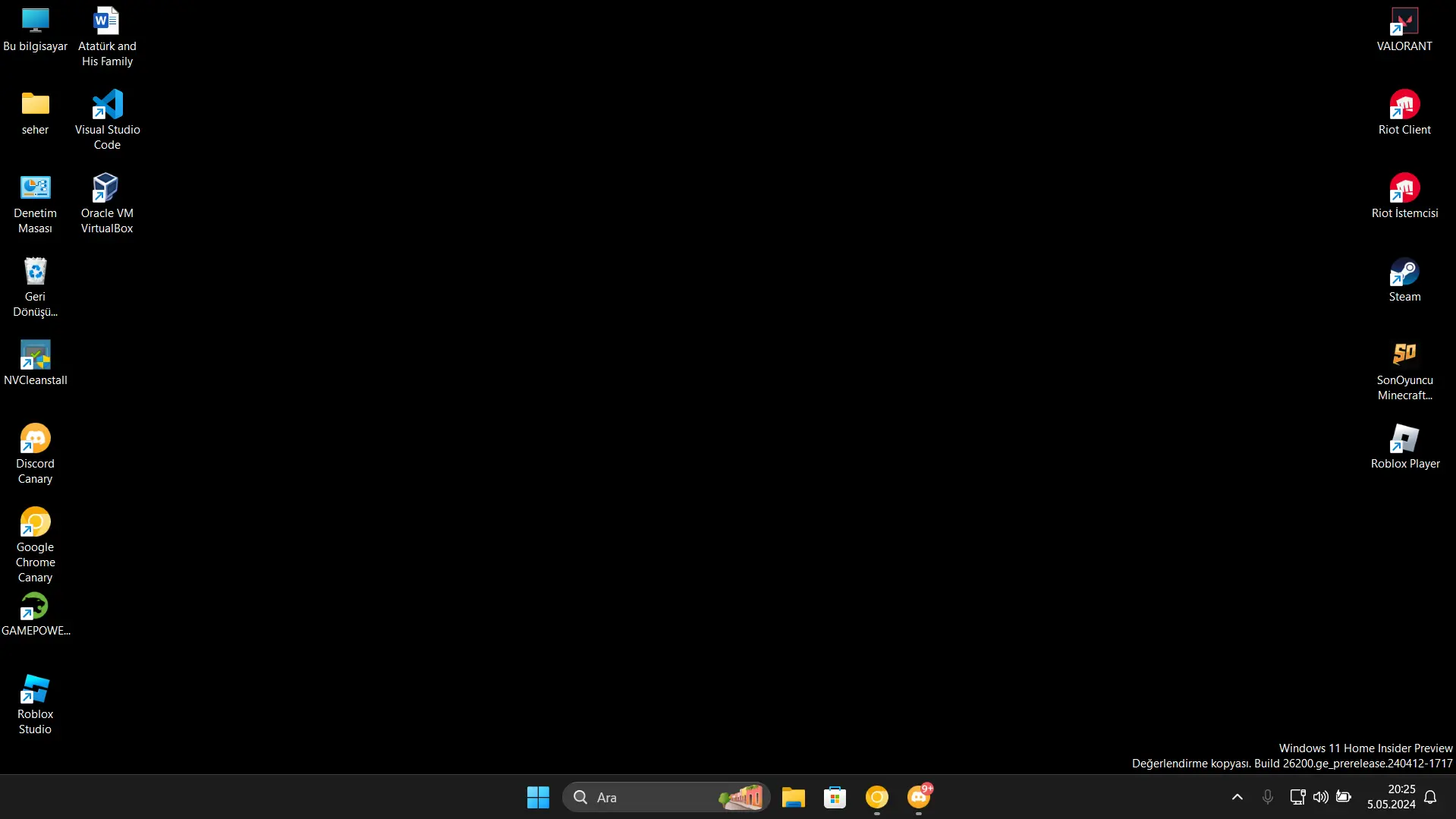1456x819 pixels.
Task: Select the NVCleanstall shortcut
Action: 35,364
